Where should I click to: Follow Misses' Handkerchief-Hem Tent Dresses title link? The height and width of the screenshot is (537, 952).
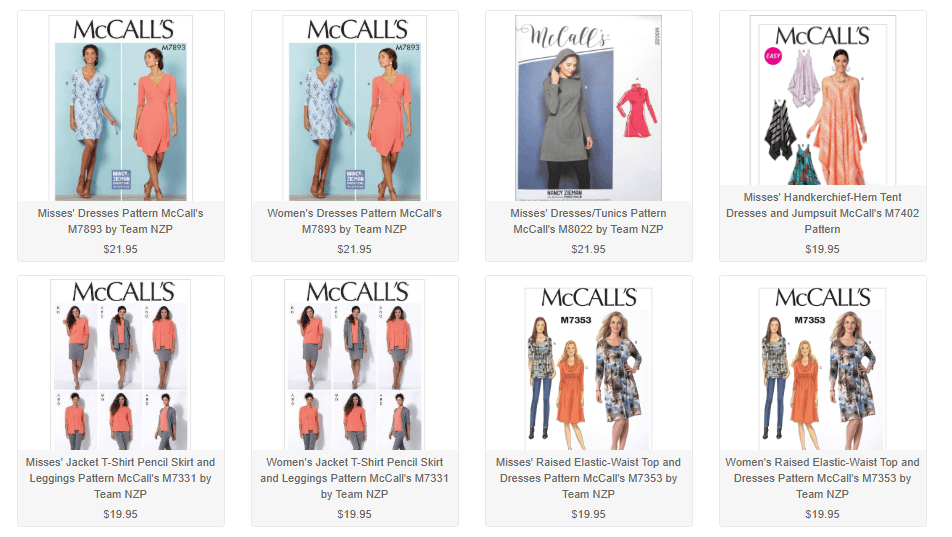(823, 213)
